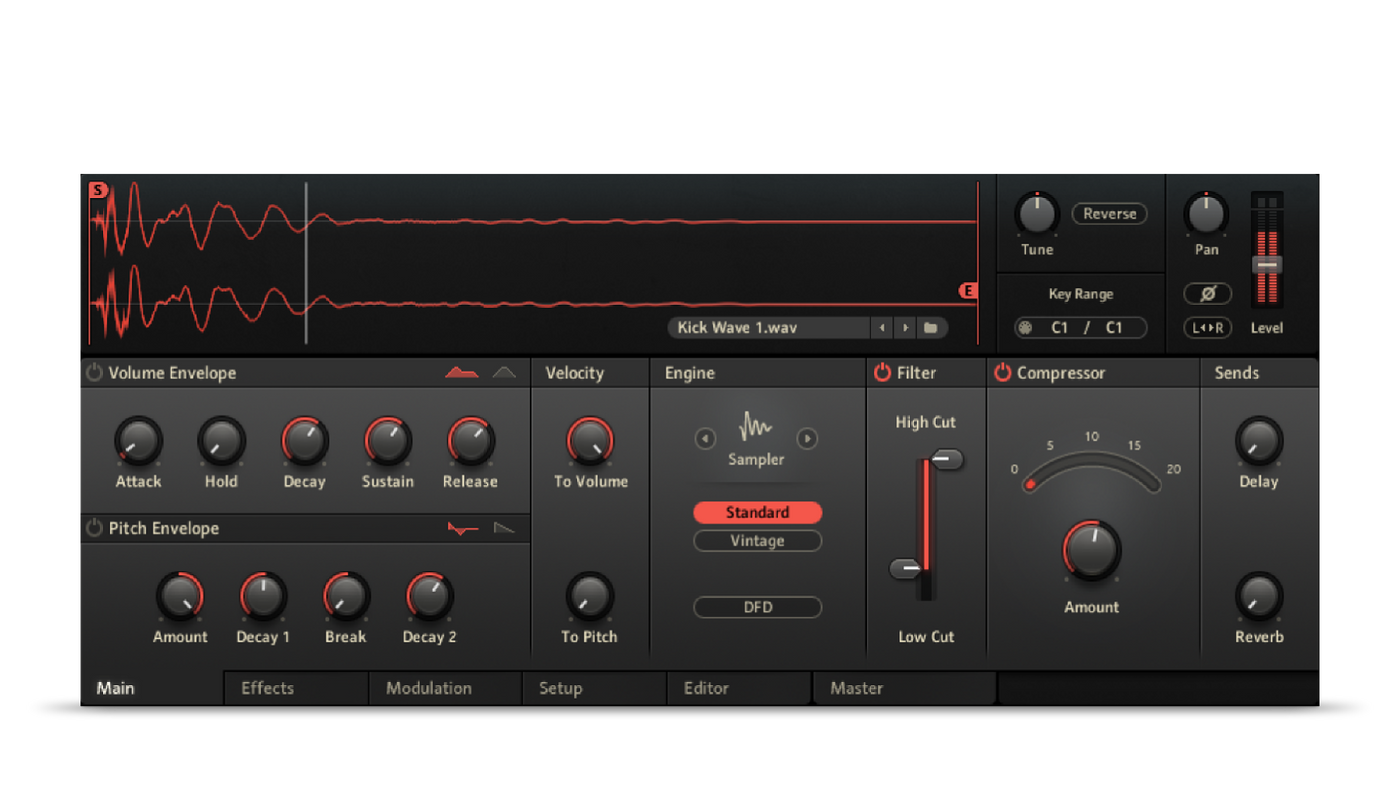Load next sample with right arrow
1400x798 pixels.
point(905,328)
